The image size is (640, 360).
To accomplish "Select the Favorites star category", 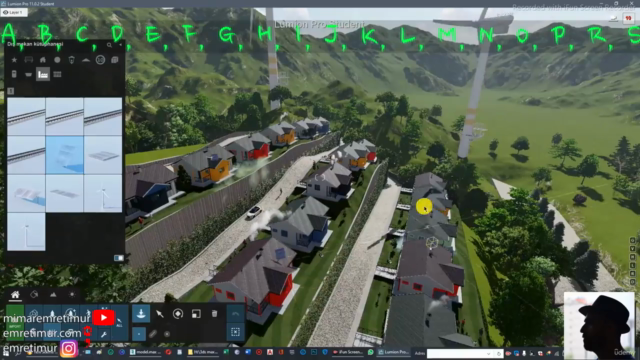I will [x=14, y=60].
